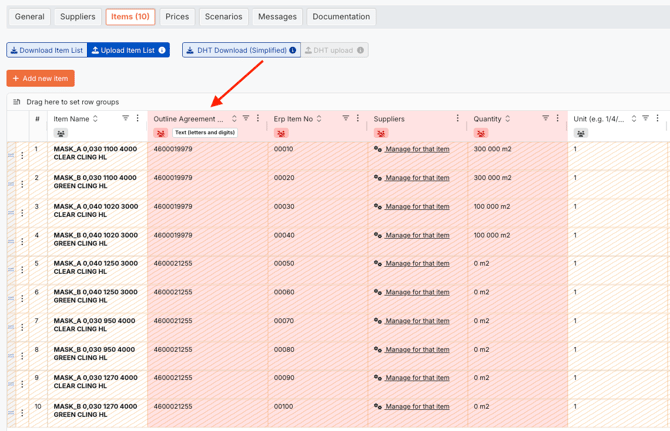Click the visibility icon under Item Name

pos(61,133)
